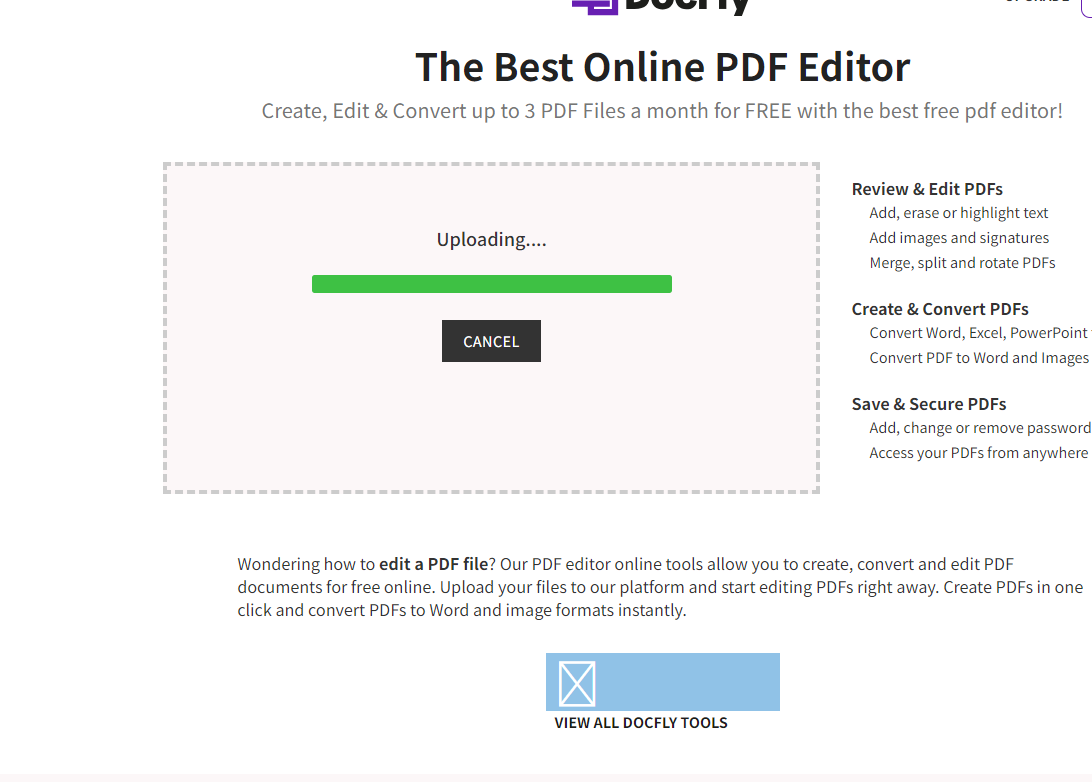The image size is (1092, 782).
Task: Click 'Convert PDF to Word and Images'
Action: point(978,358)
